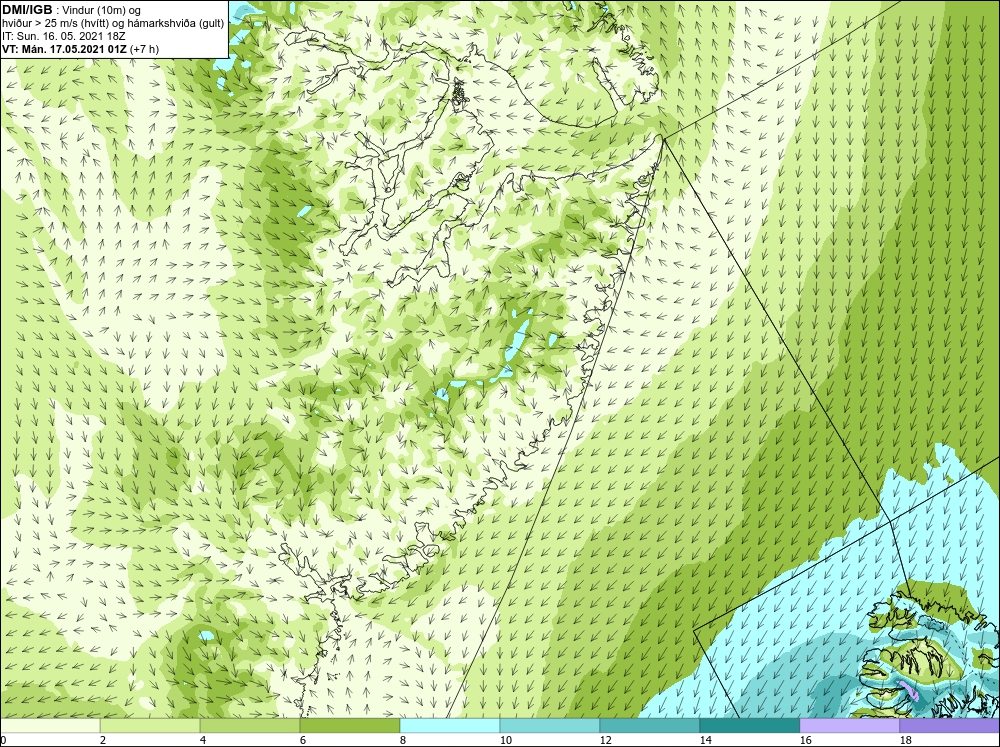Click the scale label '14'

pos(705,740)
